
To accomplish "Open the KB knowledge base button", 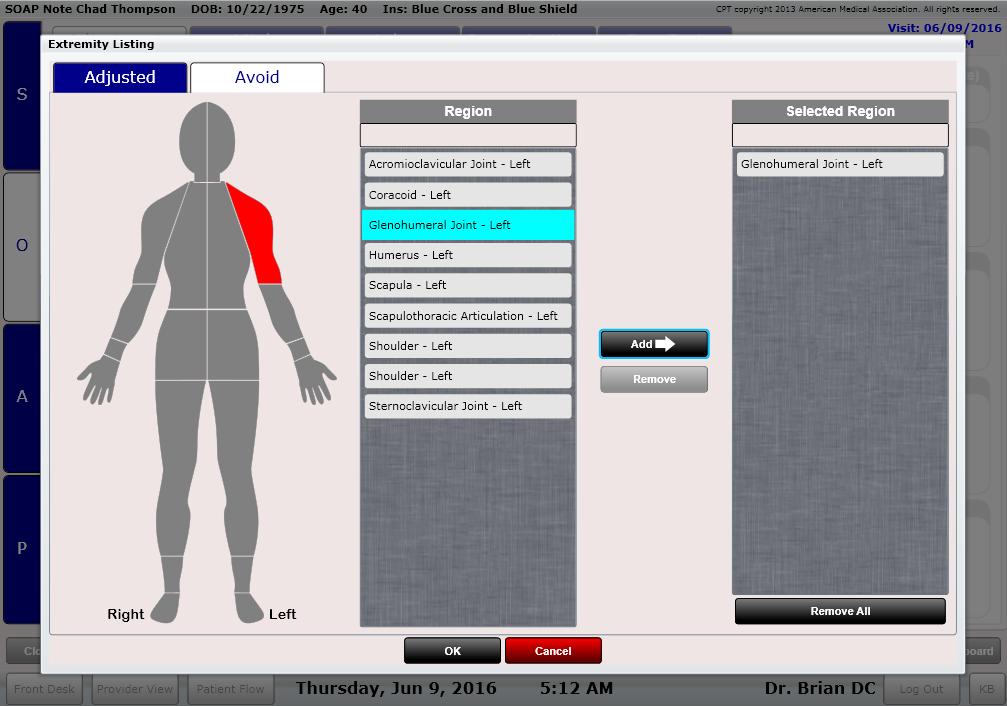I will pos(984,689).
